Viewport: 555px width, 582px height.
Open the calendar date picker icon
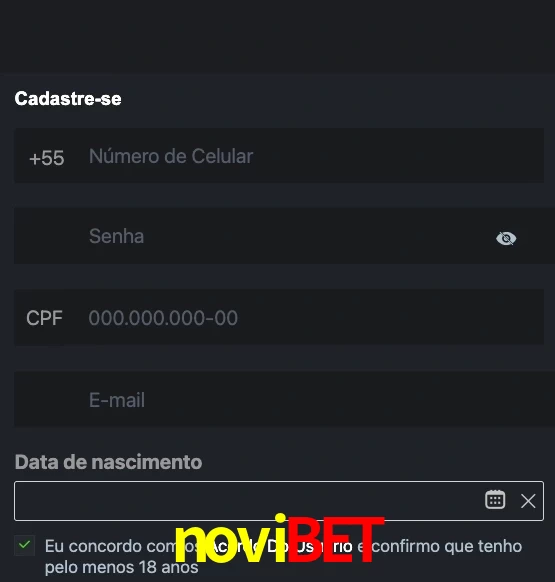[x=495, y=500]
